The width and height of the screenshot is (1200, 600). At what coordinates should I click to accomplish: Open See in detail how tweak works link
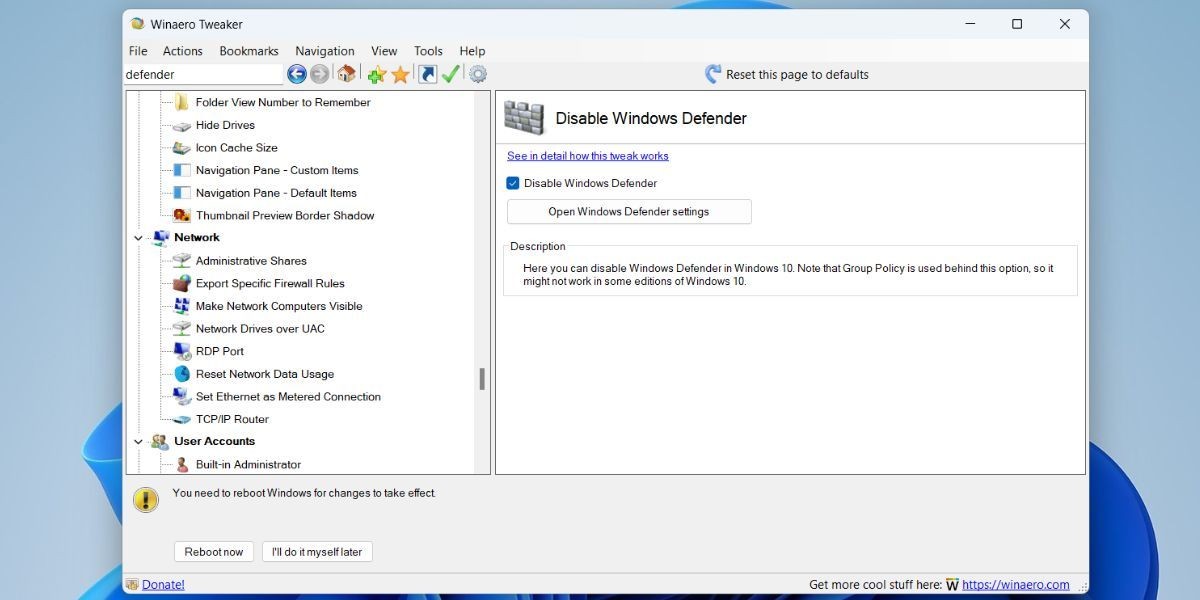tap(588, 156)
